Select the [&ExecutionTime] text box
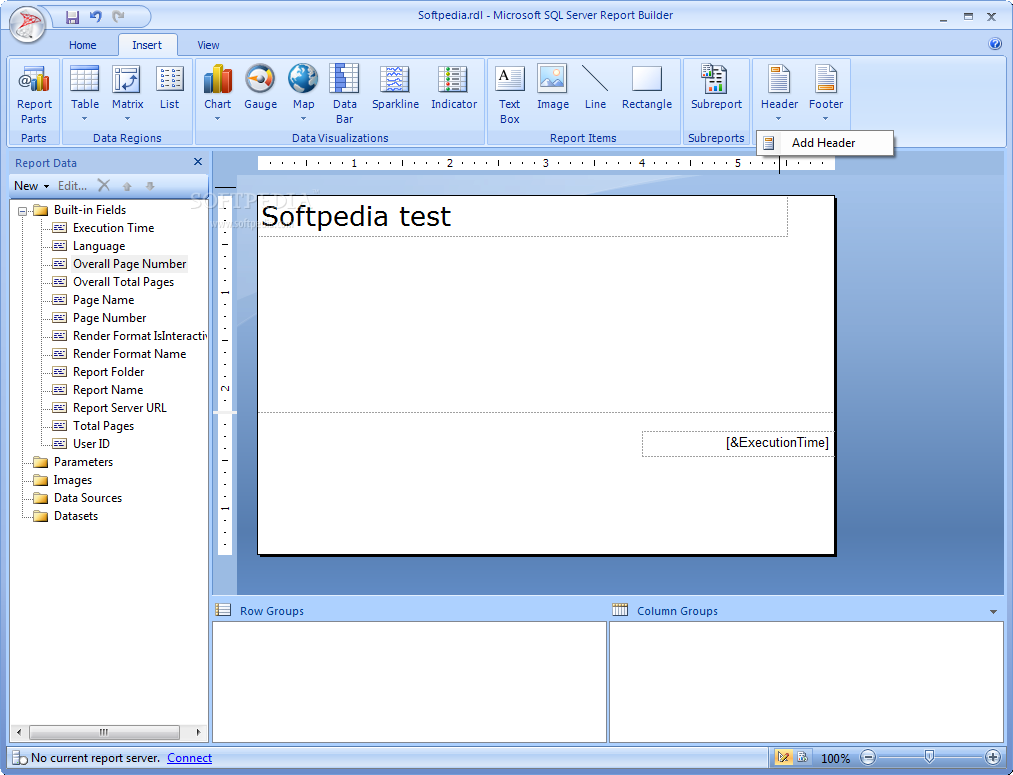Image resolution: width=1013 pixels, height=775 pixels. point(738,444)
